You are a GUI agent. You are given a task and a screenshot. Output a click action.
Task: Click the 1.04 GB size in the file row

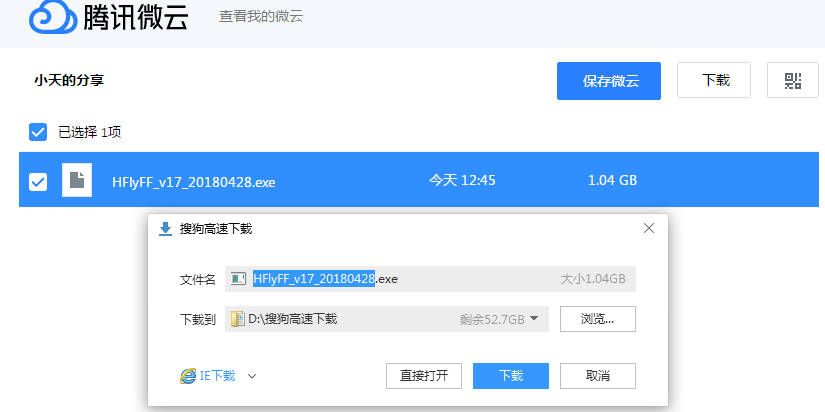tap(612, 180)
